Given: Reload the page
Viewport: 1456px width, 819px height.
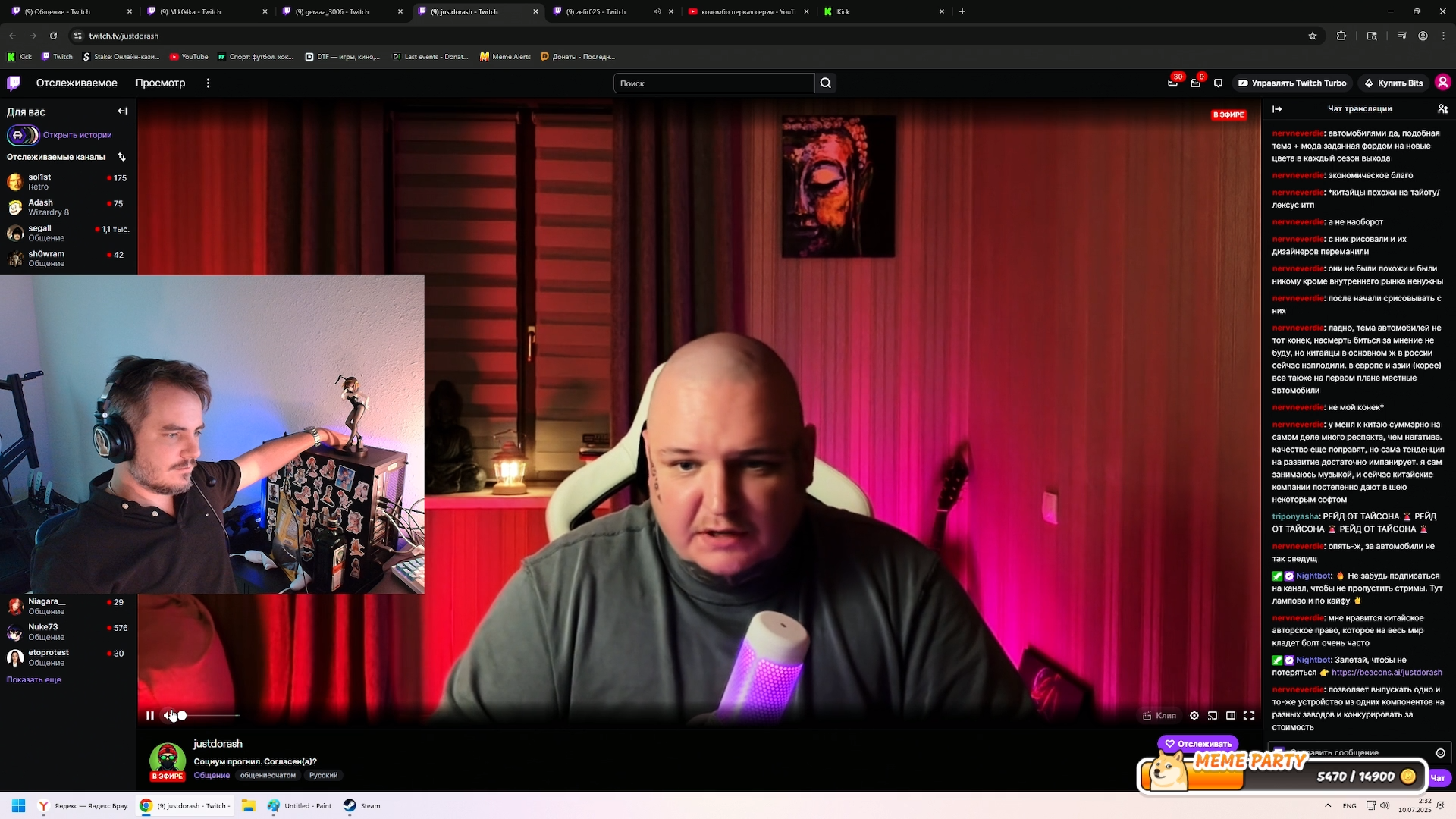Looking at the screenshot, I should [x=53, y=36].
